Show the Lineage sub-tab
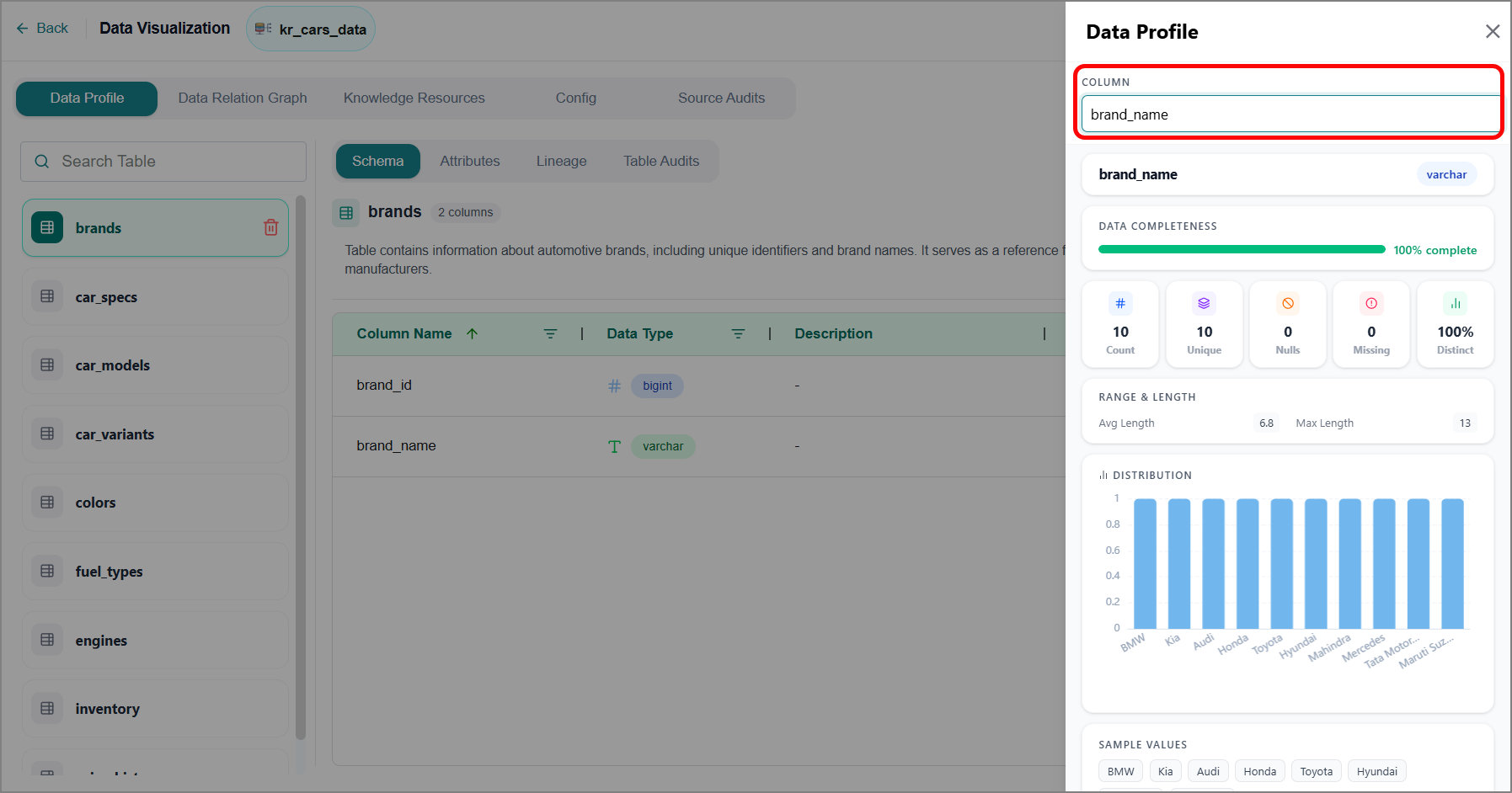The height and width of the screenshot is (793, 1512). point(562,162)
